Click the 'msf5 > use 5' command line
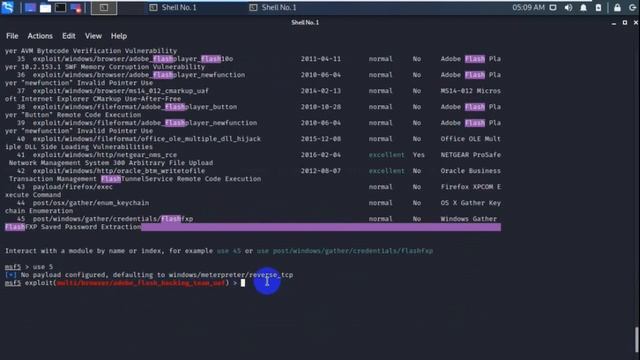640x360 pixels. (x=29, y=267)
